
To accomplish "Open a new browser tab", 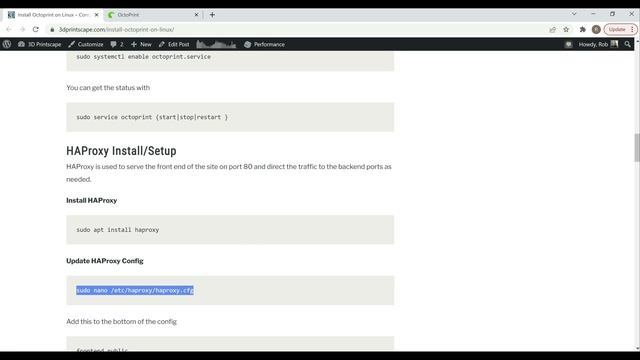I will click(212, 15).
